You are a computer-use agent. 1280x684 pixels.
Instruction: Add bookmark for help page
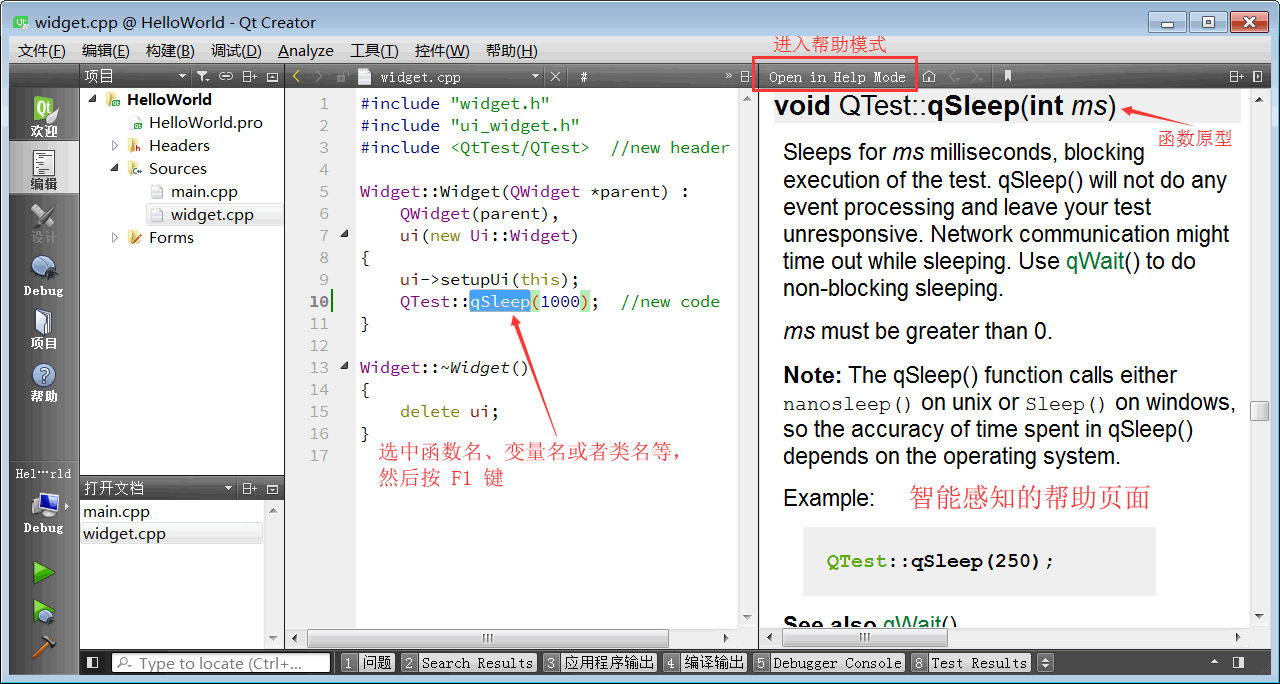click(1008, 76)
